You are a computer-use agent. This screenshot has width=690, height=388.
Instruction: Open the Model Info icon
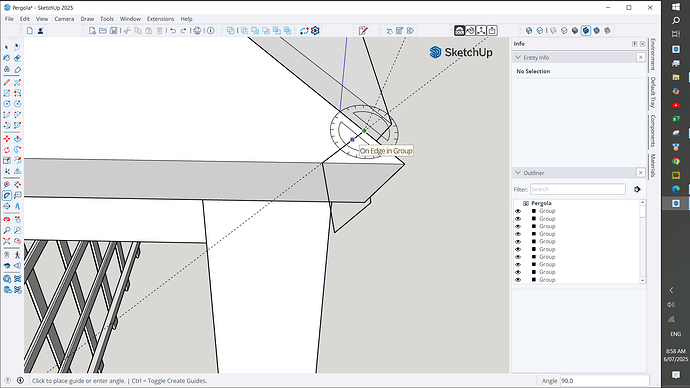click(x=211, y=31)
